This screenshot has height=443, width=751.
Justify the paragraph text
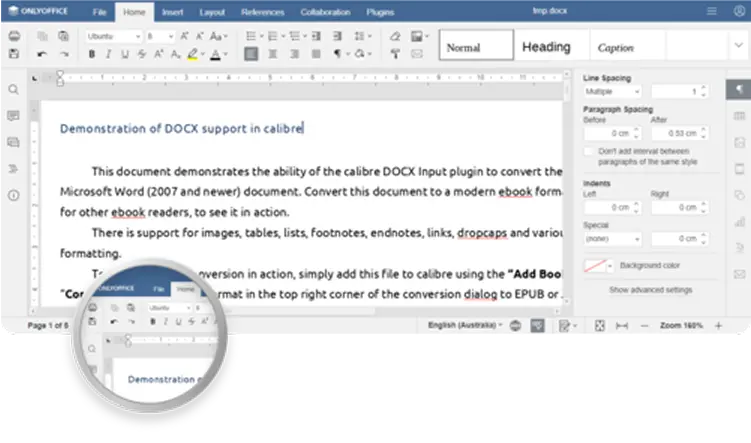pos(316,54)
